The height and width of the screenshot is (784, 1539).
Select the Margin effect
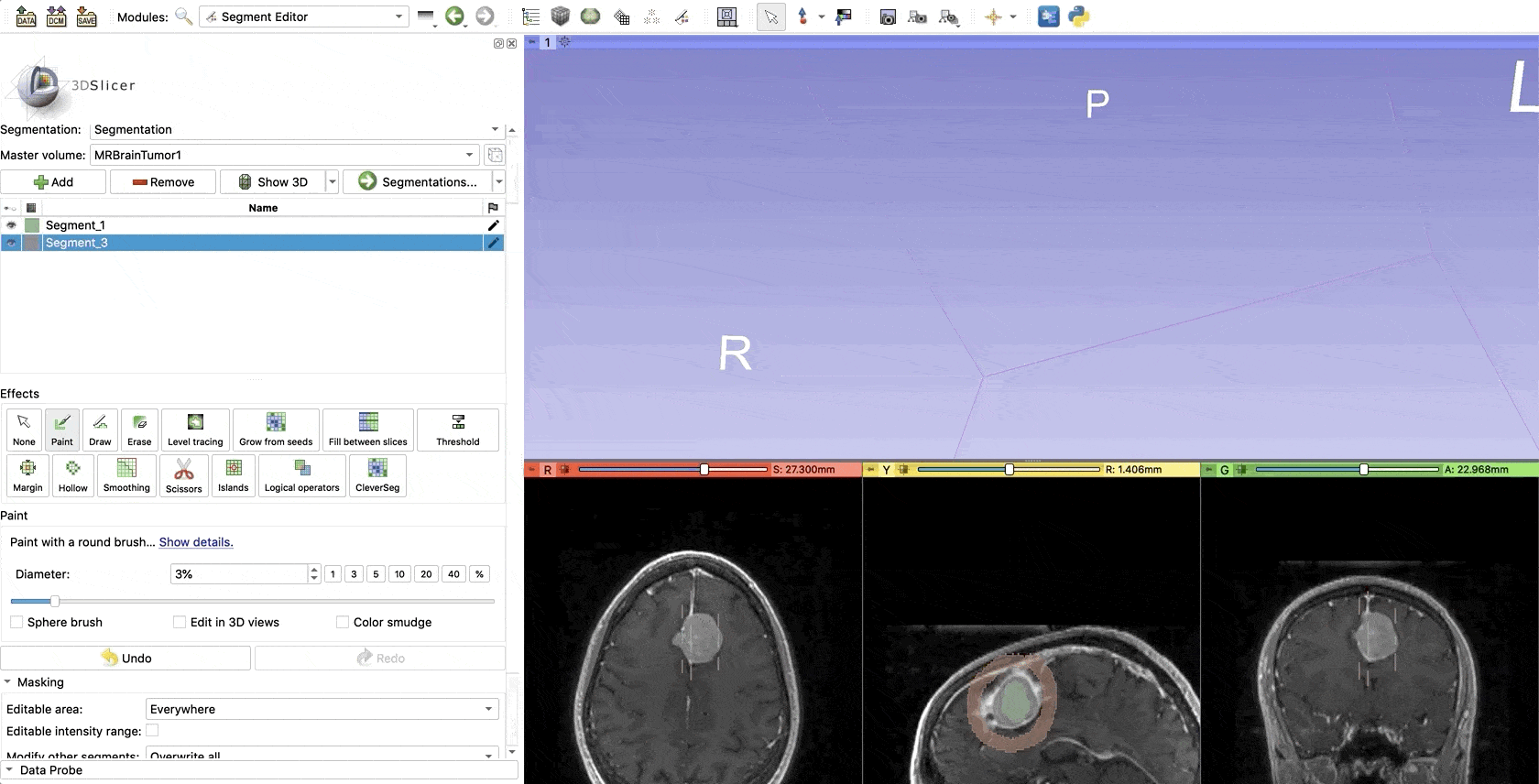coord(27,475)
